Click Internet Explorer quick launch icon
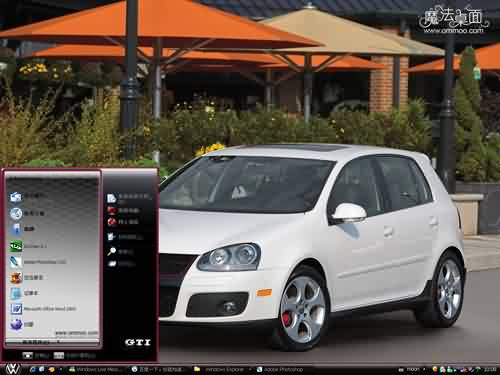500x375 pixels. 33,369
